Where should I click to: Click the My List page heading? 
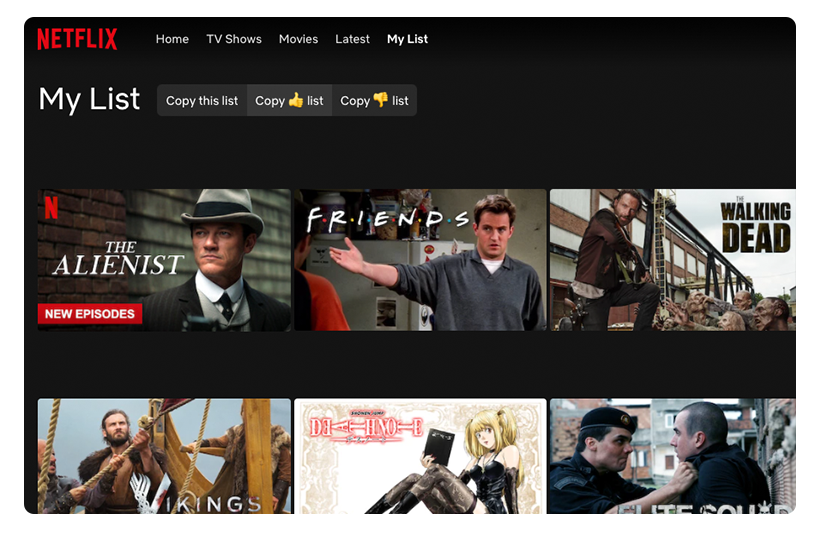click(x=89, y=99)
